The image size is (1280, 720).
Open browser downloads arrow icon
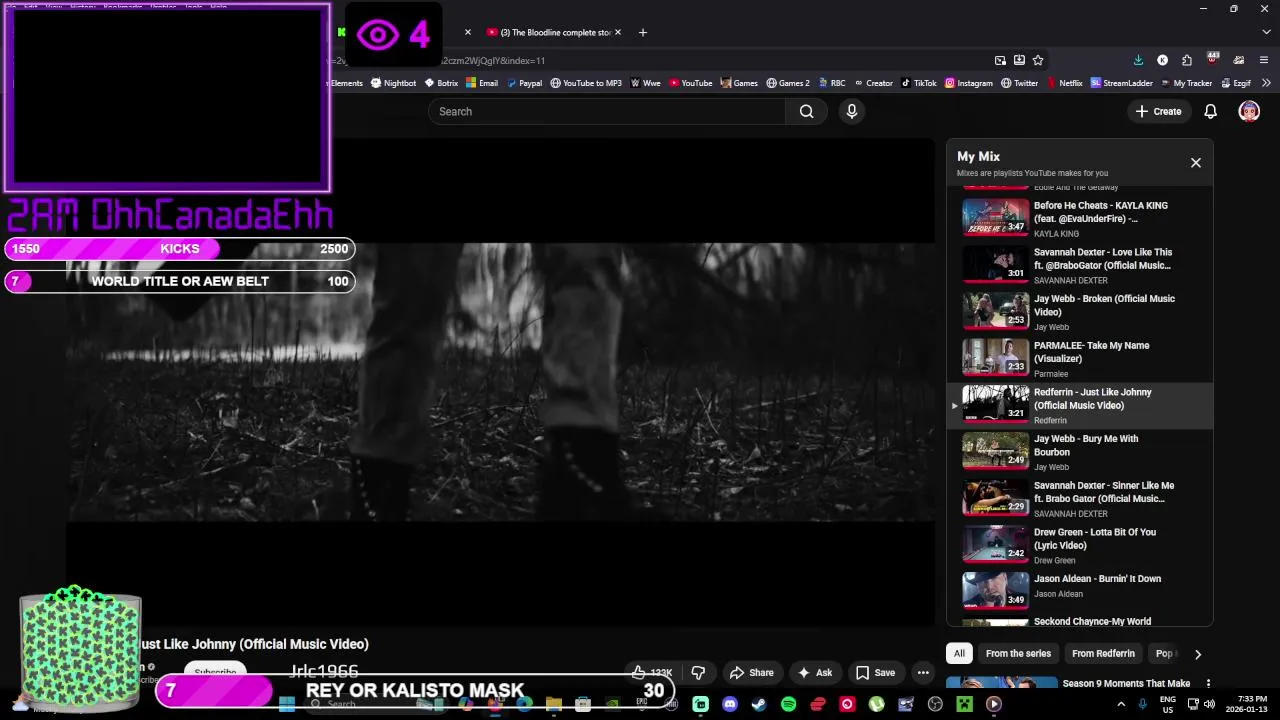[x=1138, y=60]
